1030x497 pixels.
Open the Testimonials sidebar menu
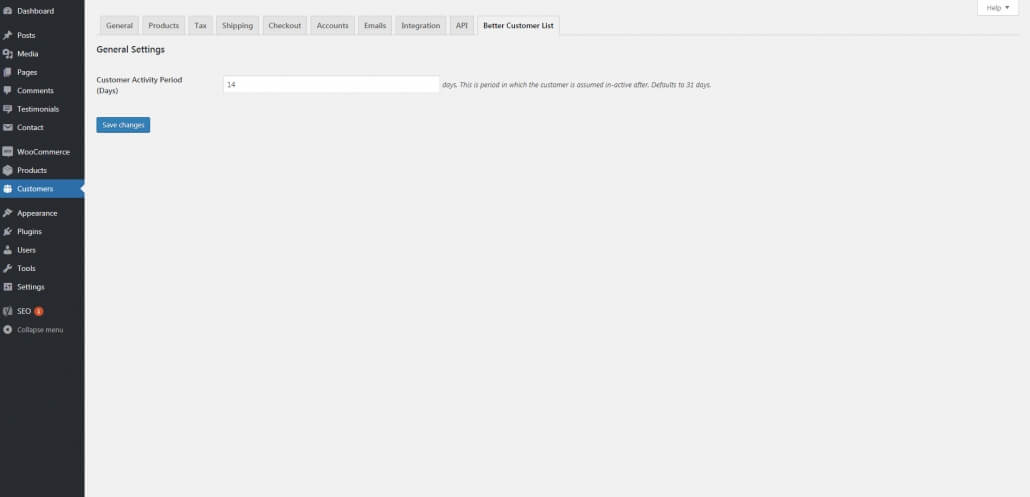click(38, 109)
